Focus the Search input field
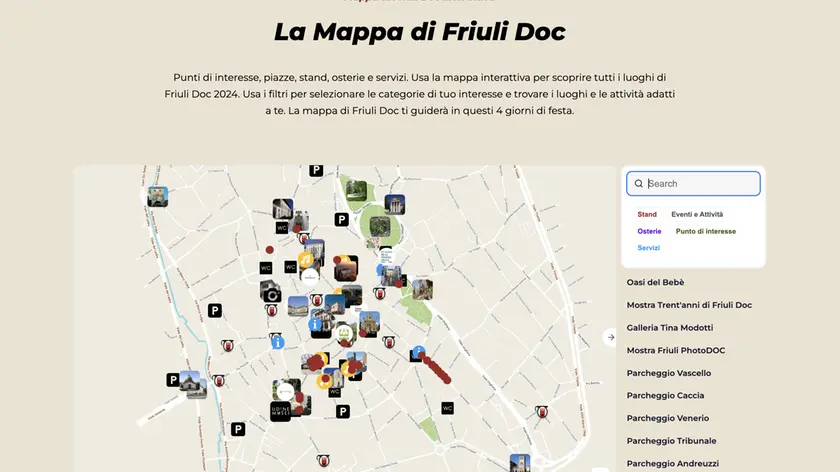840x472 pixels. click(693, 184)
